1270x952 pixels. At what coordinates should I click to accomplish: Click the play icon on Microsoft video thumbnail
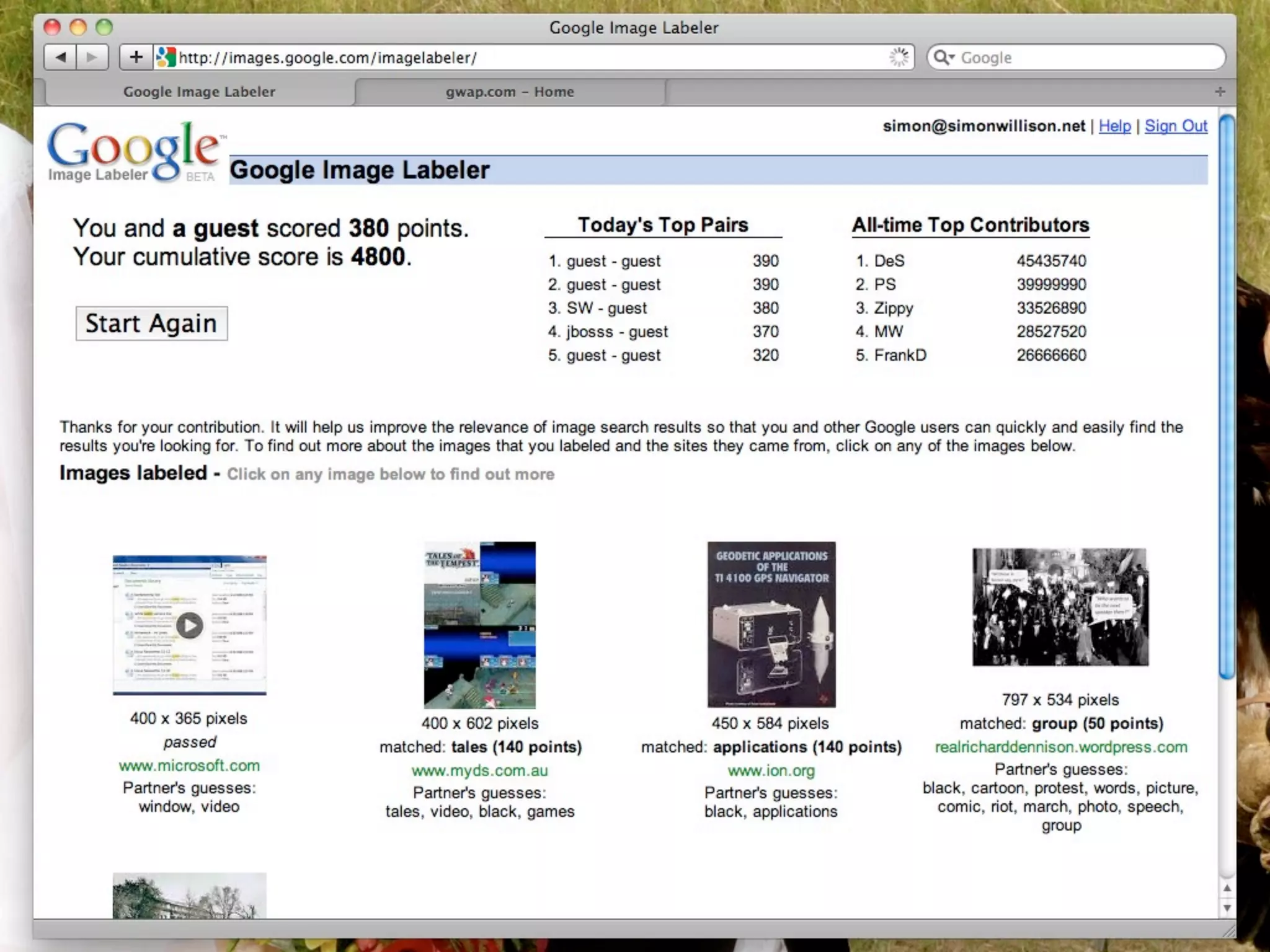pos(189,625)
